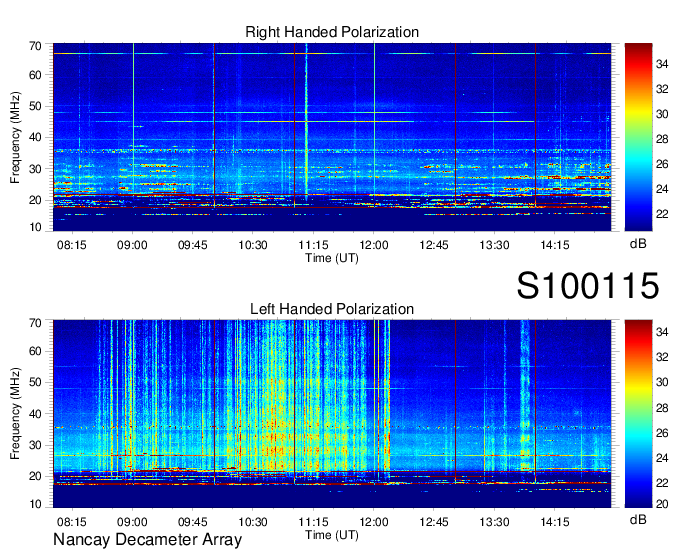Screen dimensions: 680x552
Task: Click the dB unit label under upper color bar
Action: click(638, 244)
